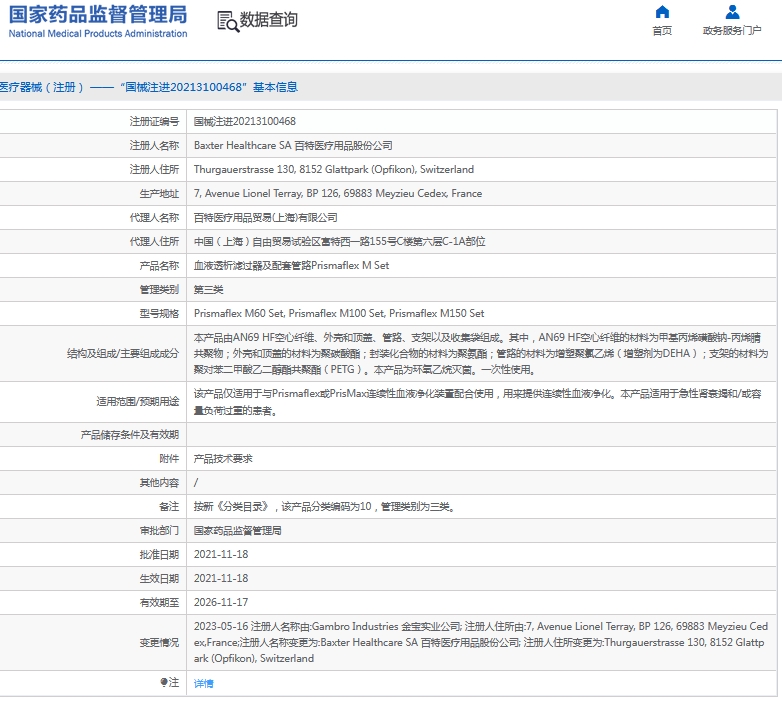
Task: Click the home icon above 首页
Action: [x=662, y=11]
